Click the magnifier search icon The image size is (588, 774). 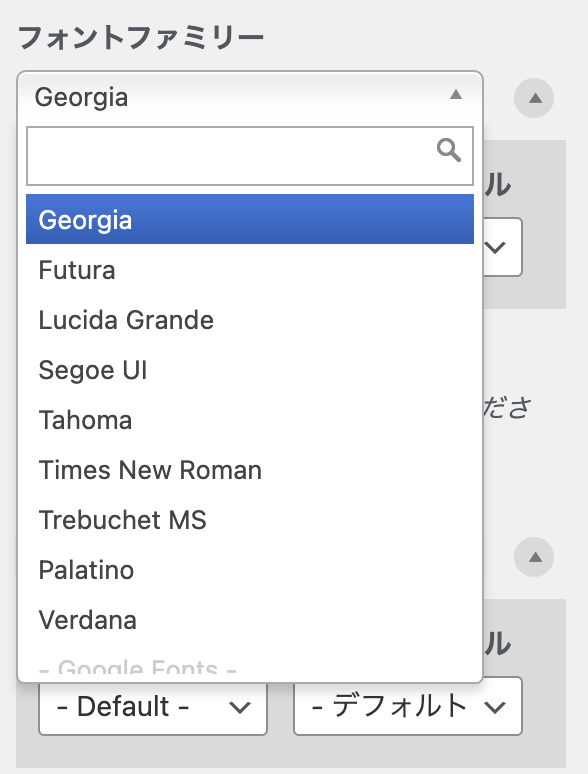point(449,150)
